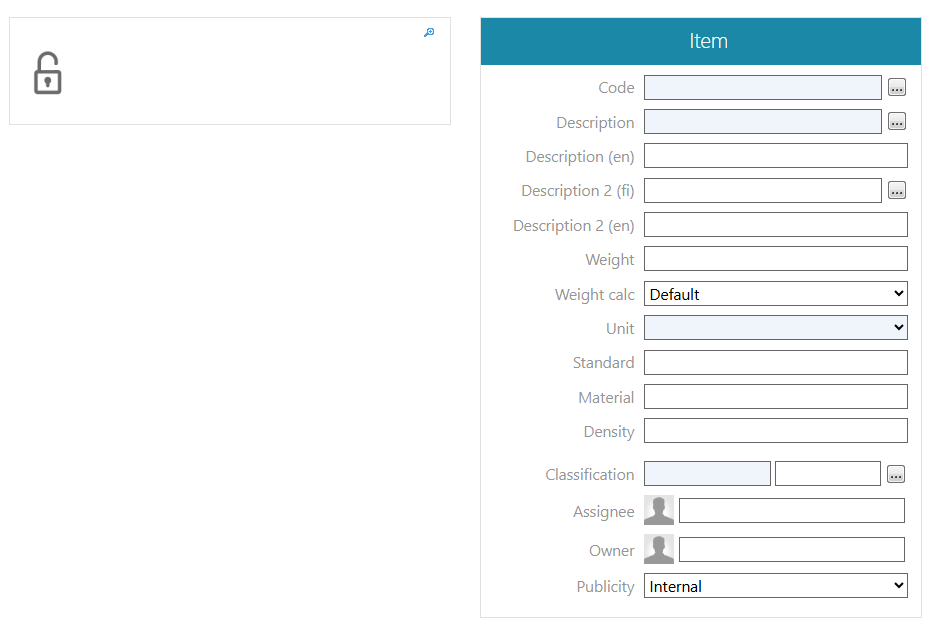Click the Description field ellipsis button
The height and width of the screenshot is (631, 934).
click(896, 122)
